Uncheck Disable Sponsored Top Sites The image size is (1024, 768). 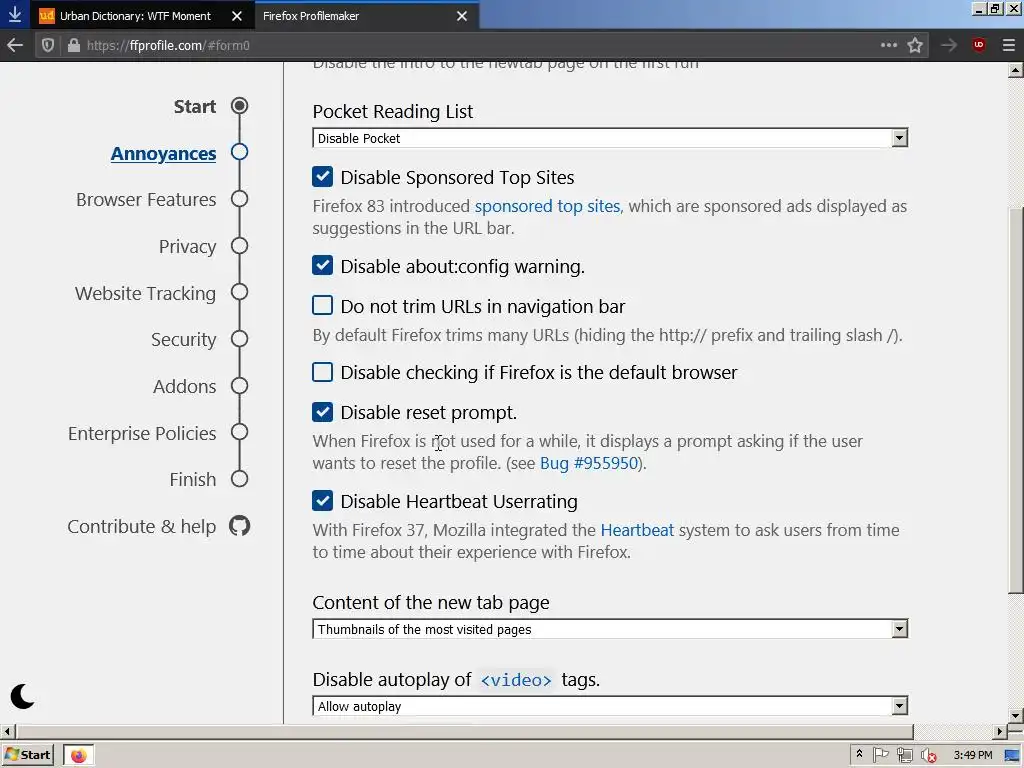[x=323, y=177]
